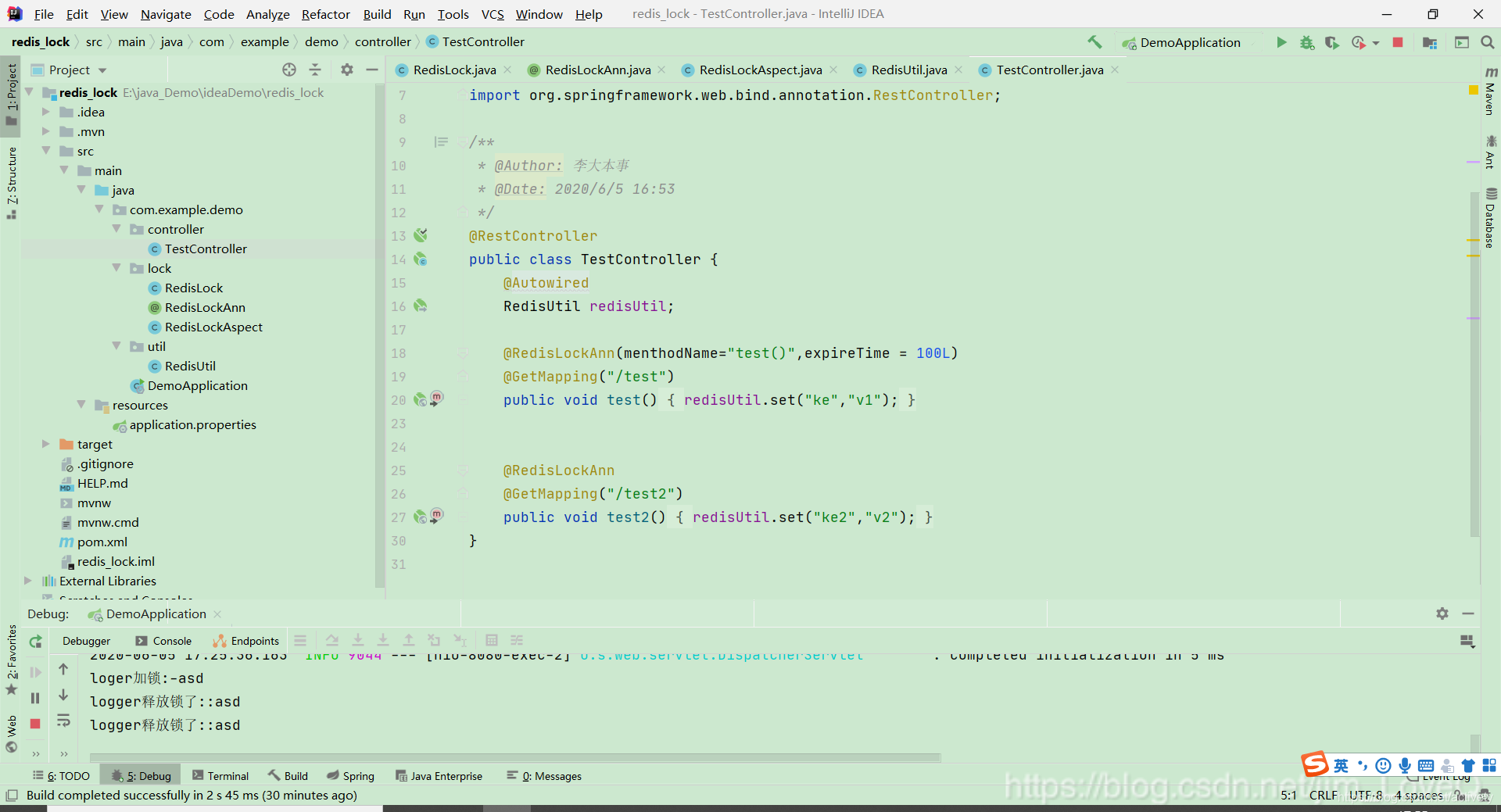The height and width of the screenshot is (812, 1501).
Task: Click Step Out icon in the debugger toolbar
Action: (x=408, y=640)
